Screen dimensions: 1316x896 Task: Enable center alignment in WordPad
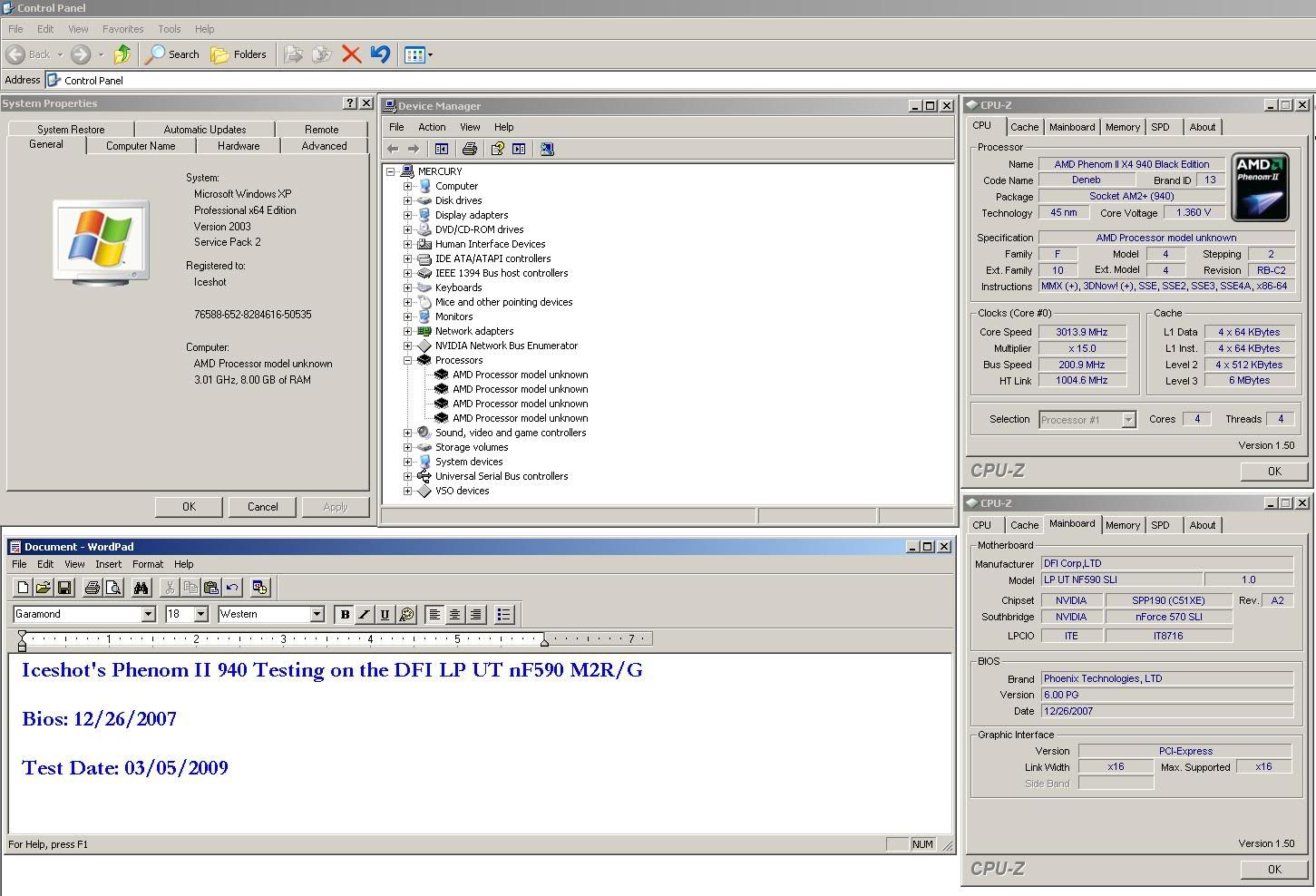tap(454, 615)
